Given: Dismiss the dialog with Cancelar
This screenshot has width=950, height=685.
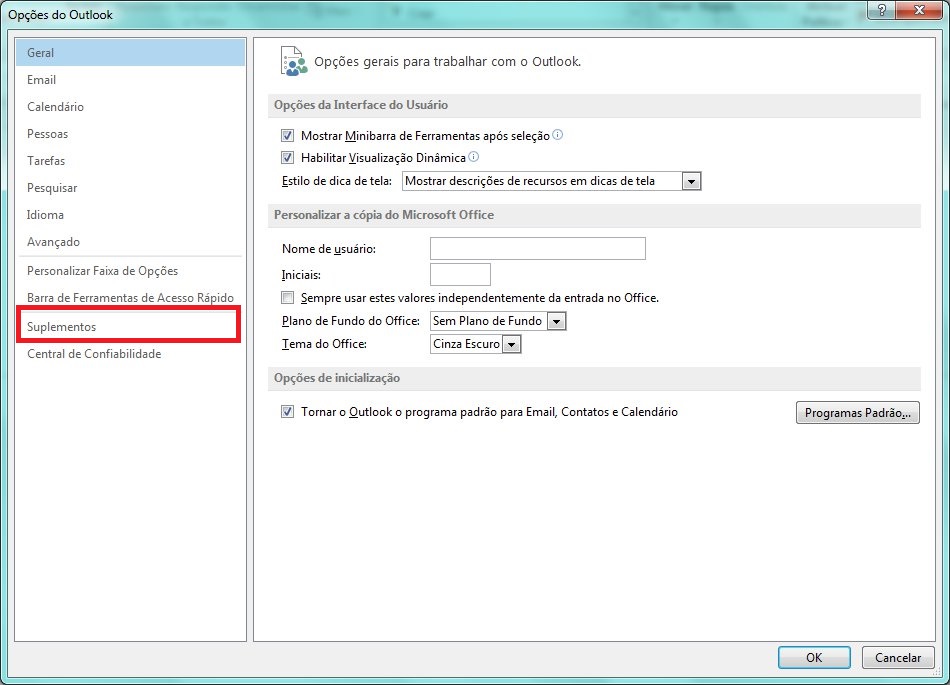Looking at the screenshot, I should (897, 657).
